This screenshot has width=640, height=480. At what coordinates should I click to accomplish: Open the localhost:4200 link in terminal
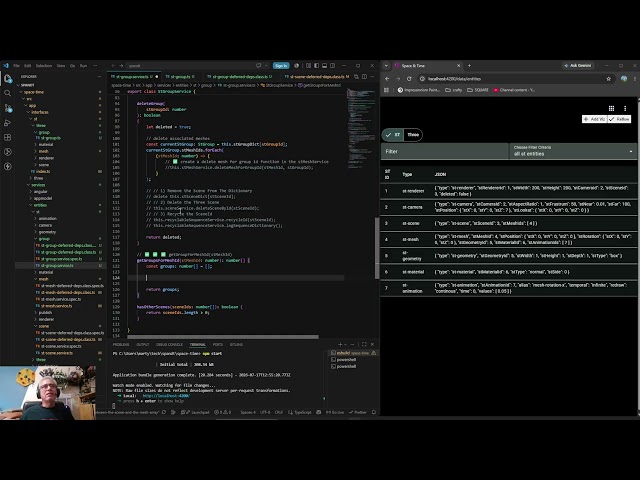166,396
